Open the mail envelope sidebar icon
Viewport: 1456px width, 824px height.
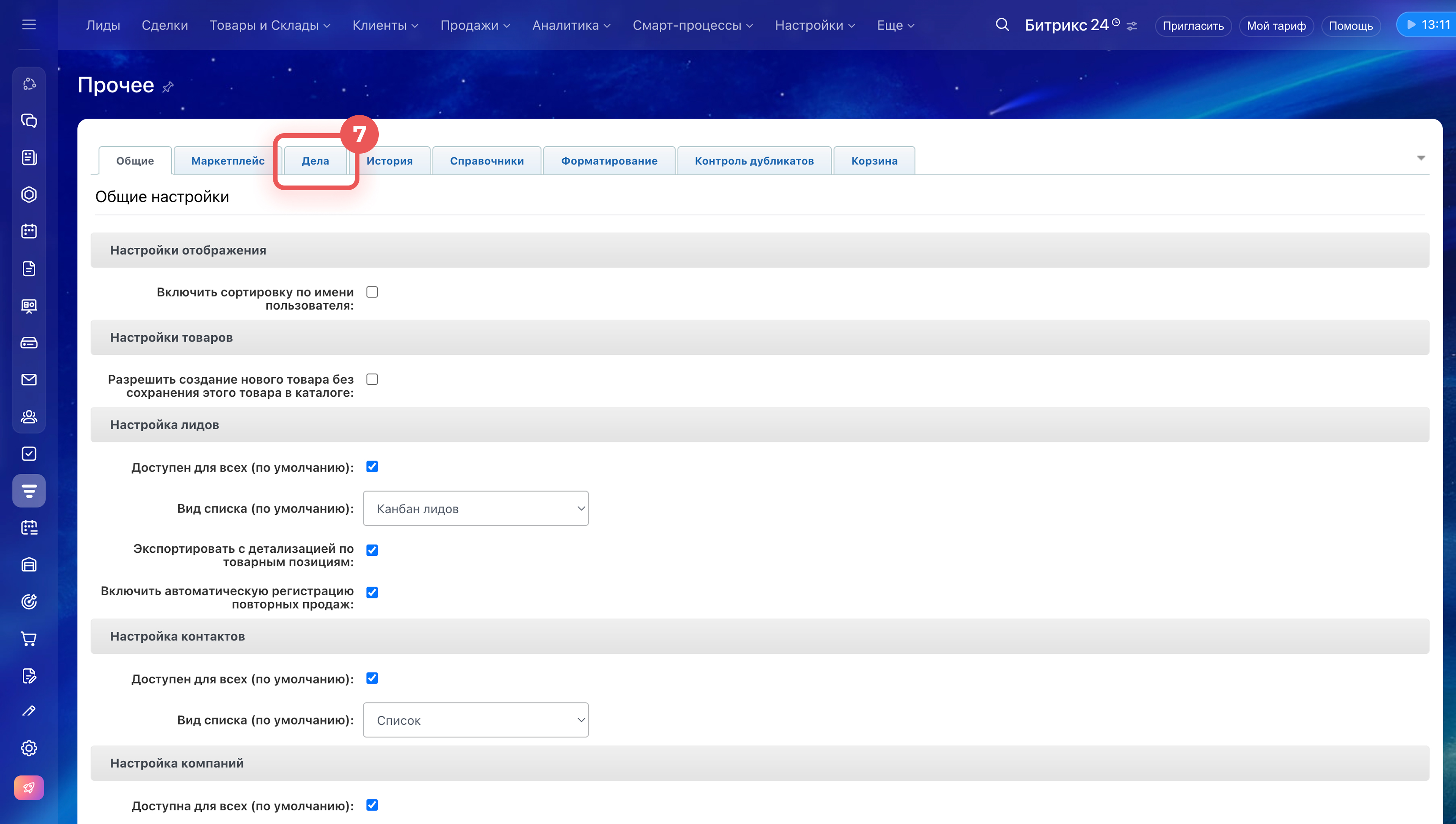tap(29, 380)
